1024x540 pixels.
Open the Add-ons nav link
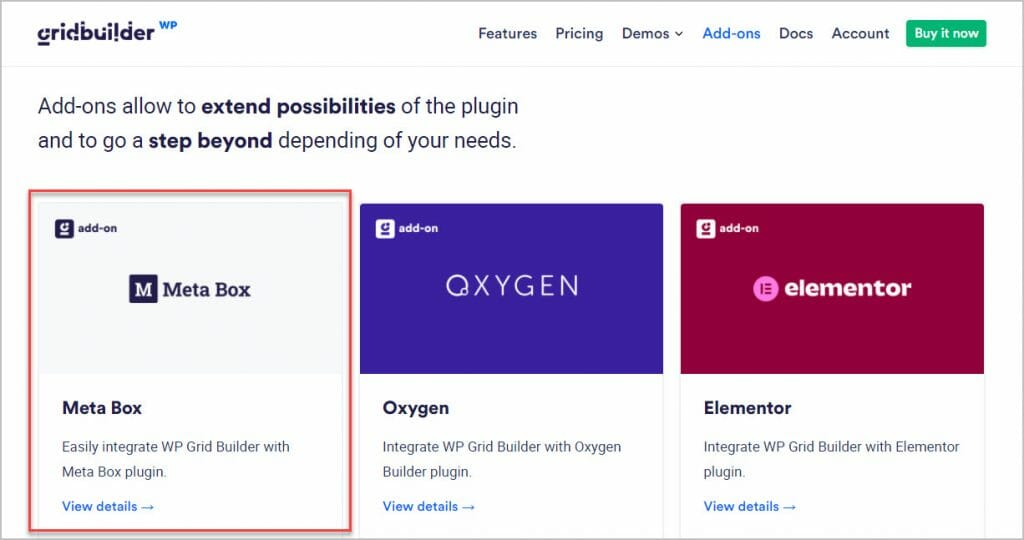[731, 33]
